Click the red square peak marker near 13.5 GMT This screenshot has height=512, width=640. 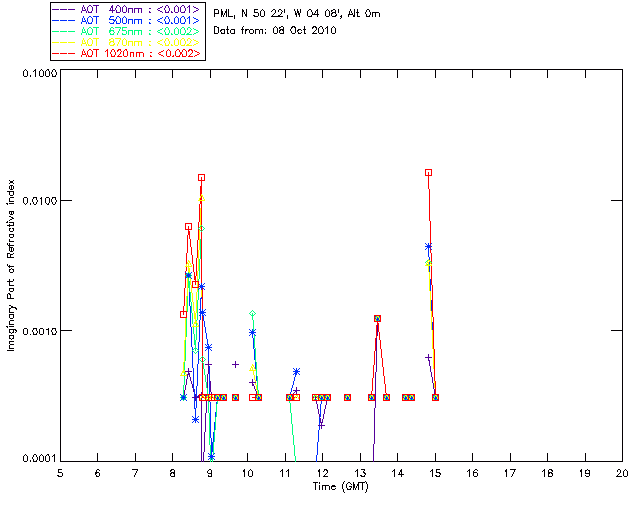[x=377, y=318]
